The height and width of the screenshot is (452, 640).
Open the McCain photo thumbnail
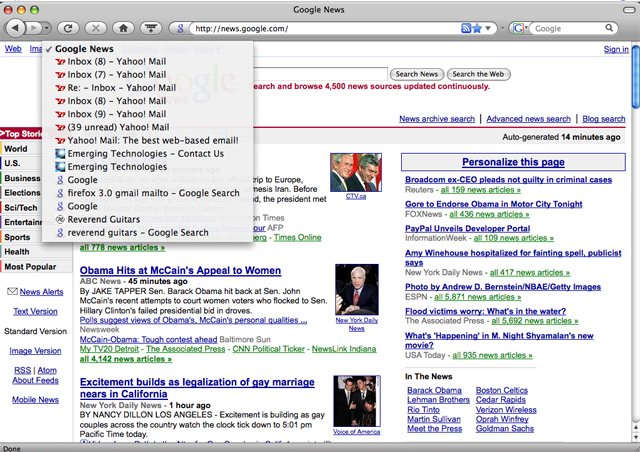(x=357, y=289)
